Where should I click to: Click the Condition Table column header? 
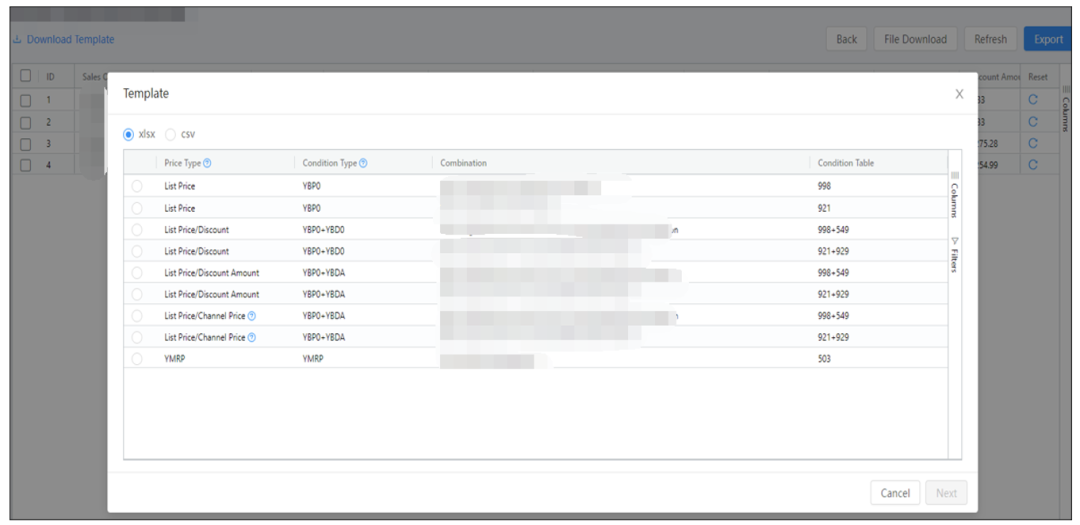(846, 163)
